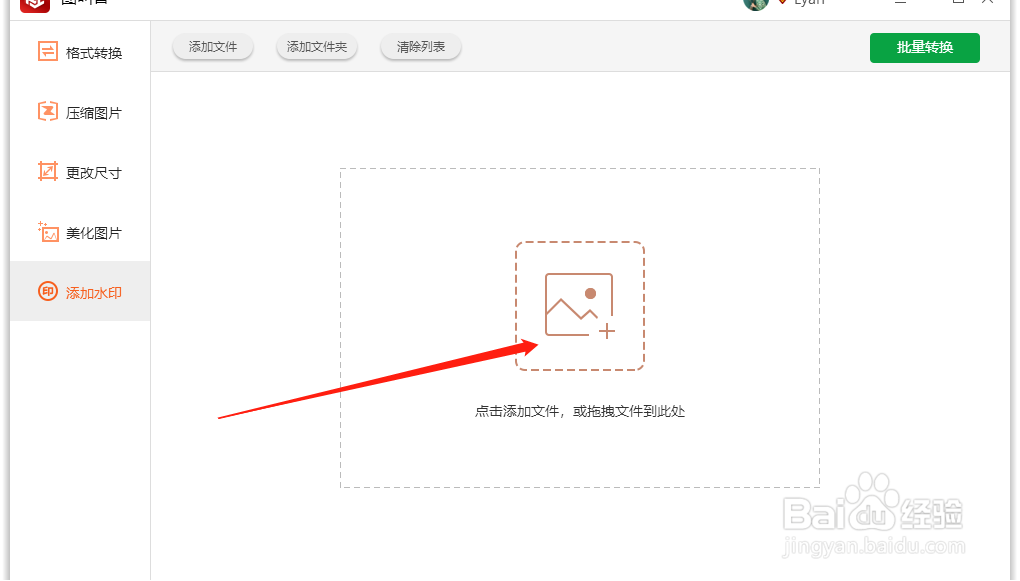Click the beautify image icon

point(47,232)
